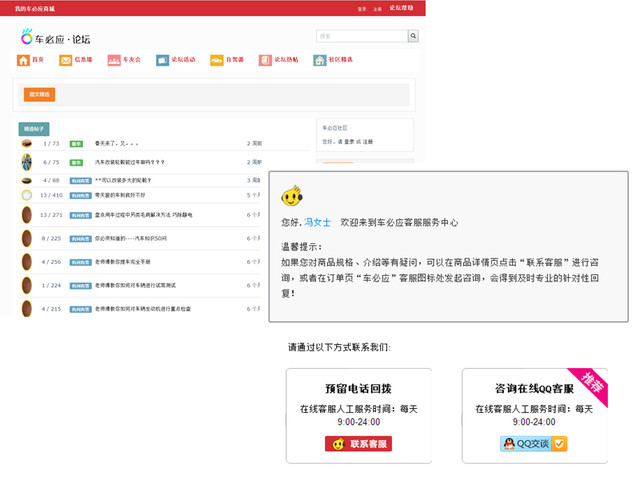Open post 汽车改装轮毂能过年审吗？？？
640x480 pixels.
tap(129, 162)
